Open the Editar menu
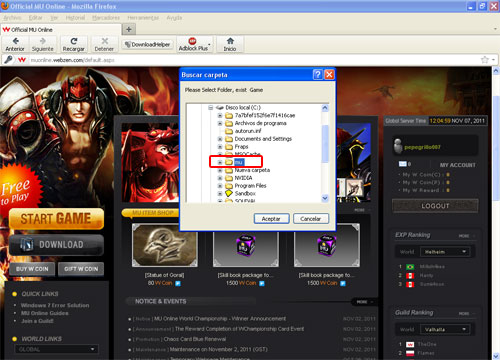 click(x=35, y=18)
